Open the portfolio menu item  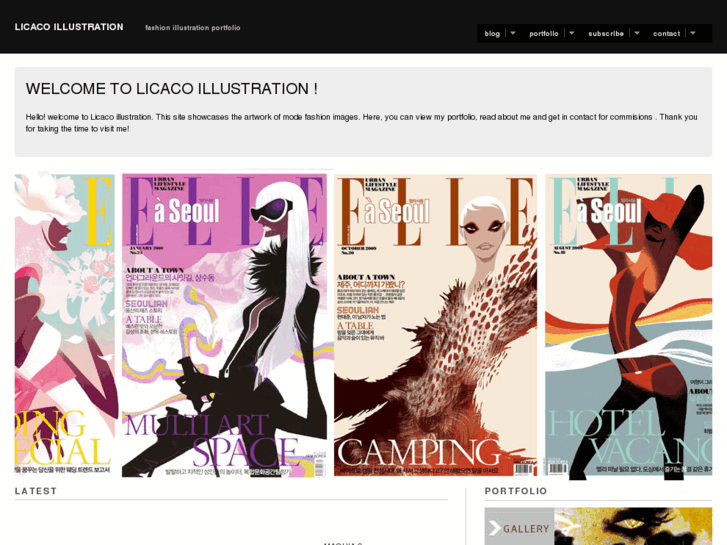click(544, 33)
